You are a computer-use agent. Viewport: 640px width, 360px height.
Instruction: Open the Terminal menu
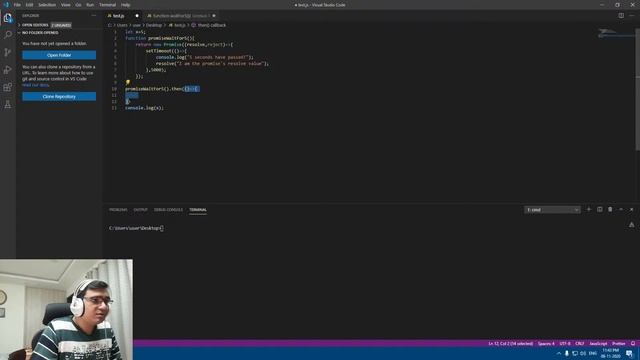[x=107, y=5]
